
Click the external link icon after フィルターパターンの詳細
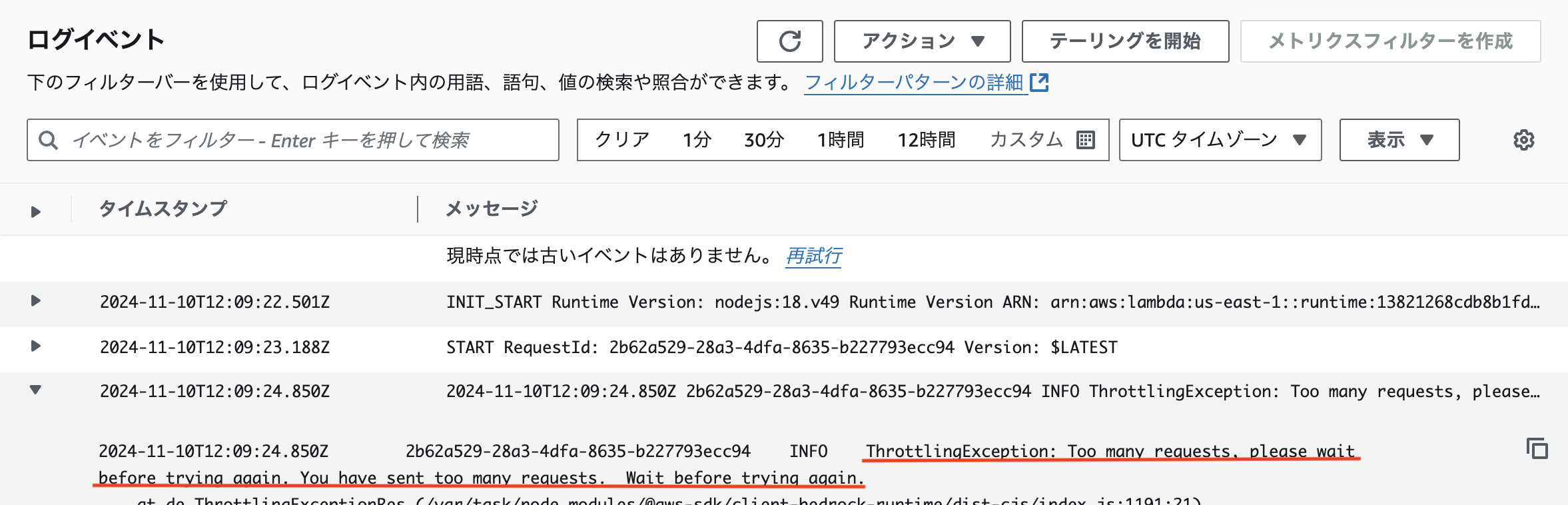(x=1039, y=83)
